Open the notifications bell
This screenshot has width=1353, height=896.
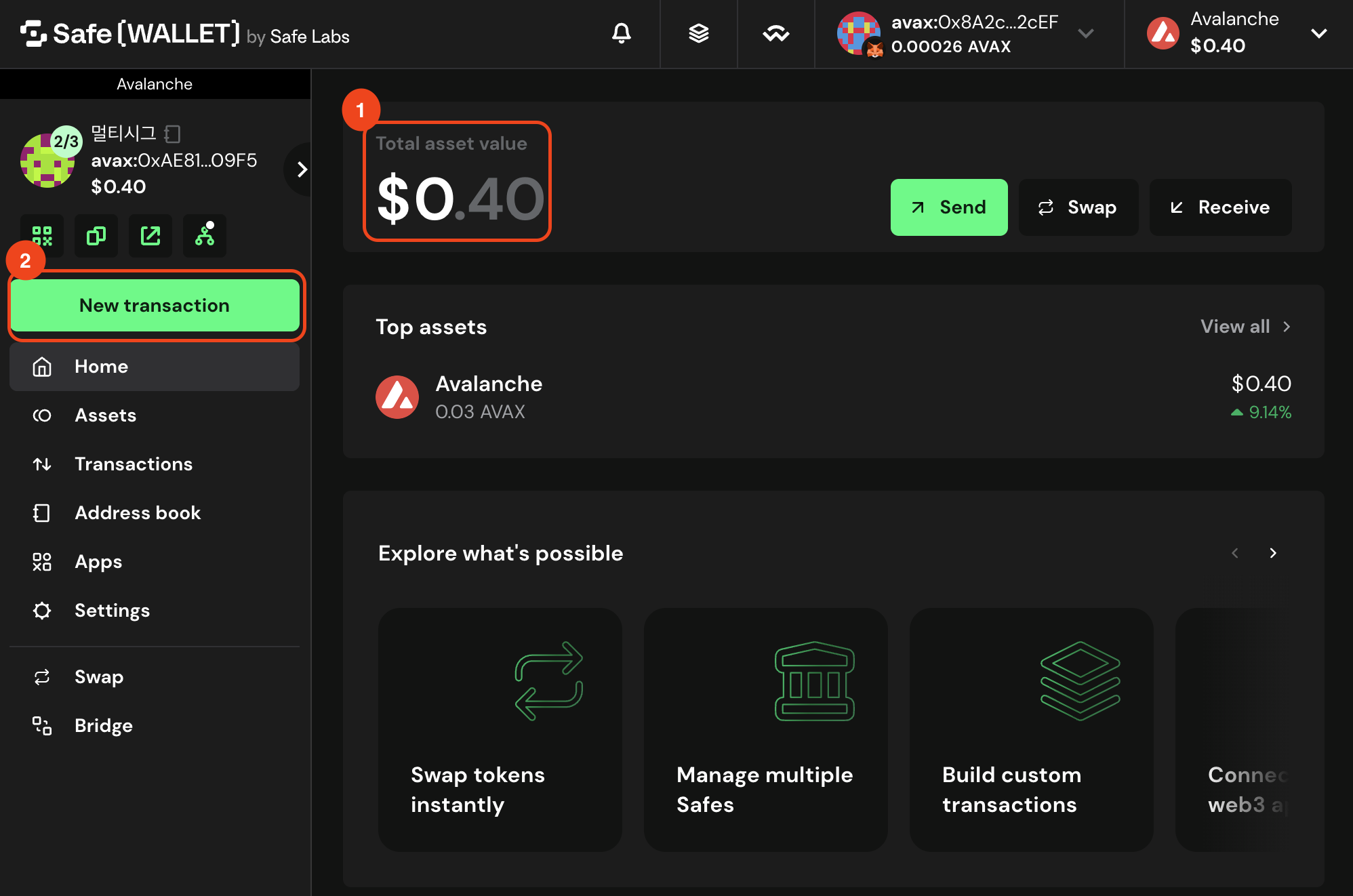pos(621,33)
